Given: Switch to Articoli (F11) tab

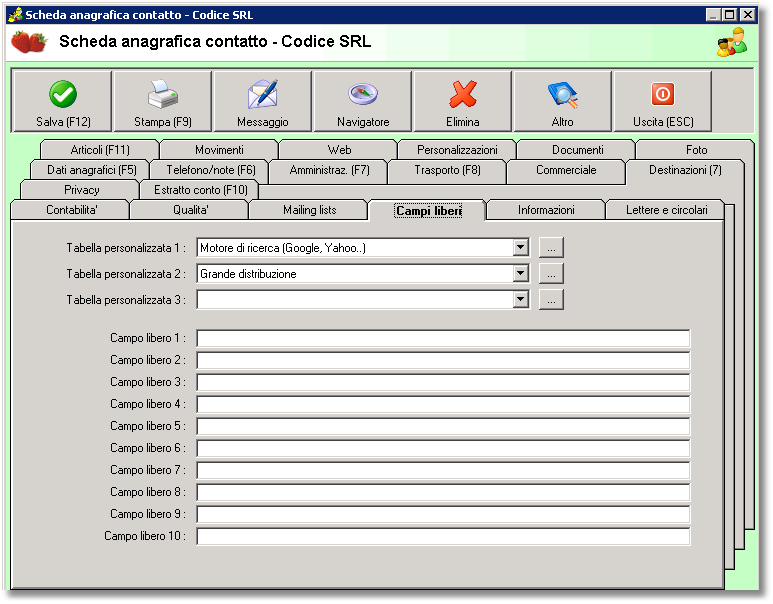Looking at the screenshot, I should (100, 149).
